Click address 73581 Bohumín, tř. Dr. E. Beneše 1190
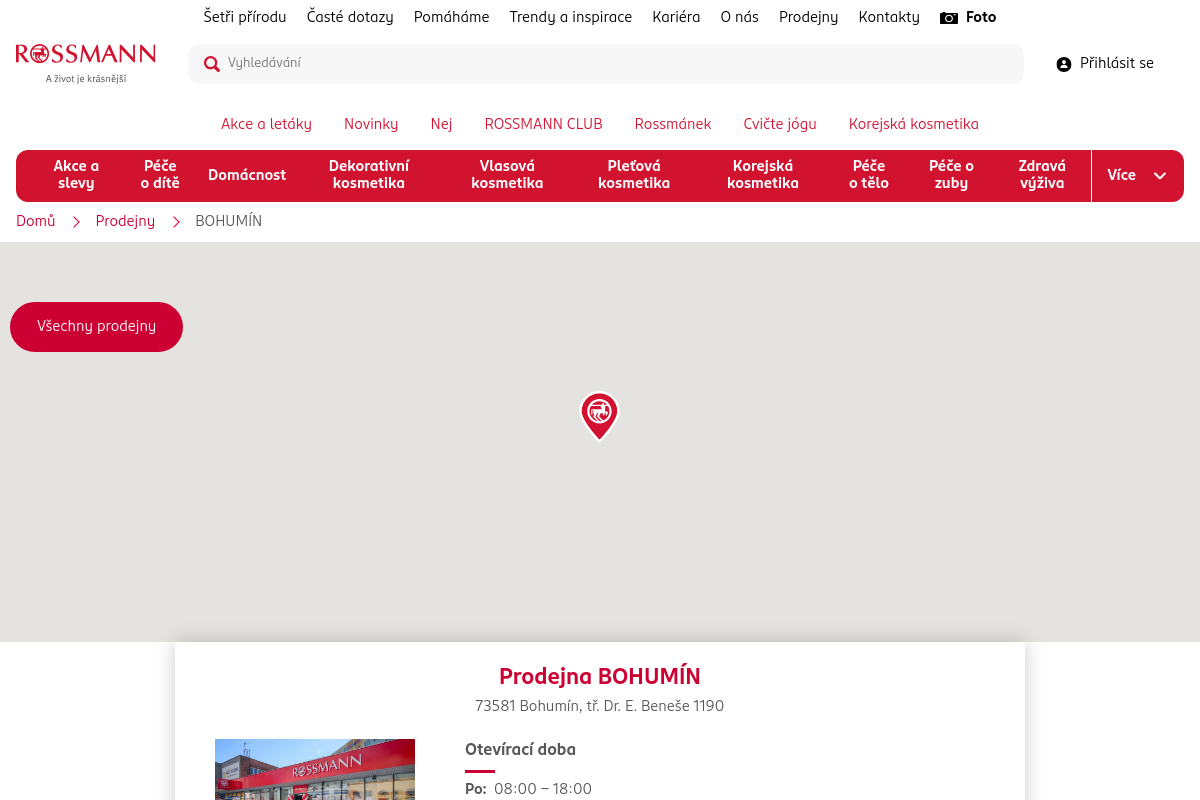 coord(600,706)
